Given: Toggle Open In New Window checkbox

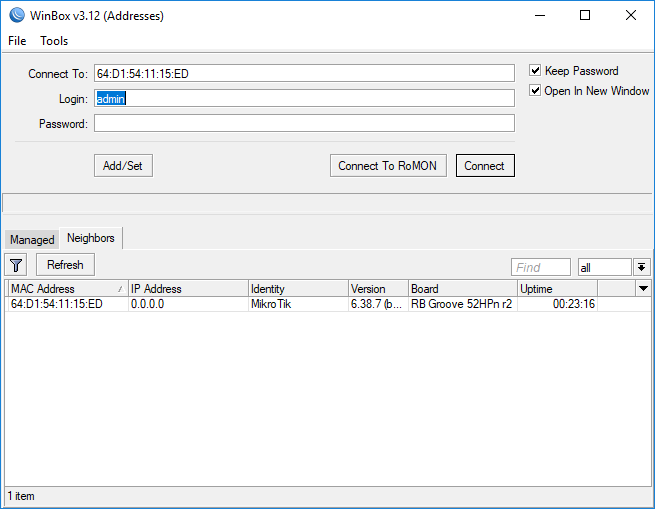Looking at the screenshot, I should coord(535,90).
